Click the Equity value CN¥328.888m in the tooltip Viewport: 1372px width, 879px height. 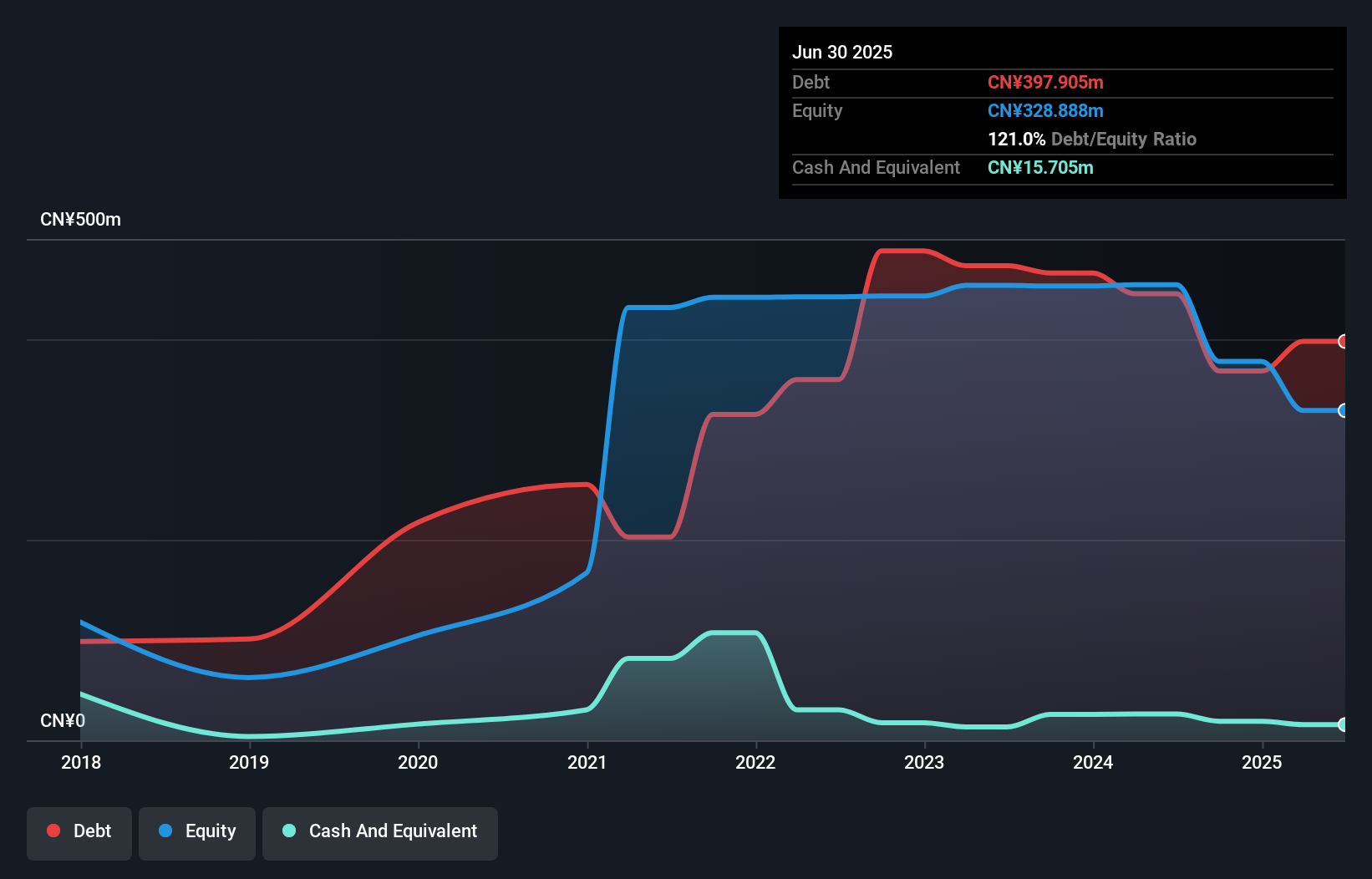coord(1045,110)
